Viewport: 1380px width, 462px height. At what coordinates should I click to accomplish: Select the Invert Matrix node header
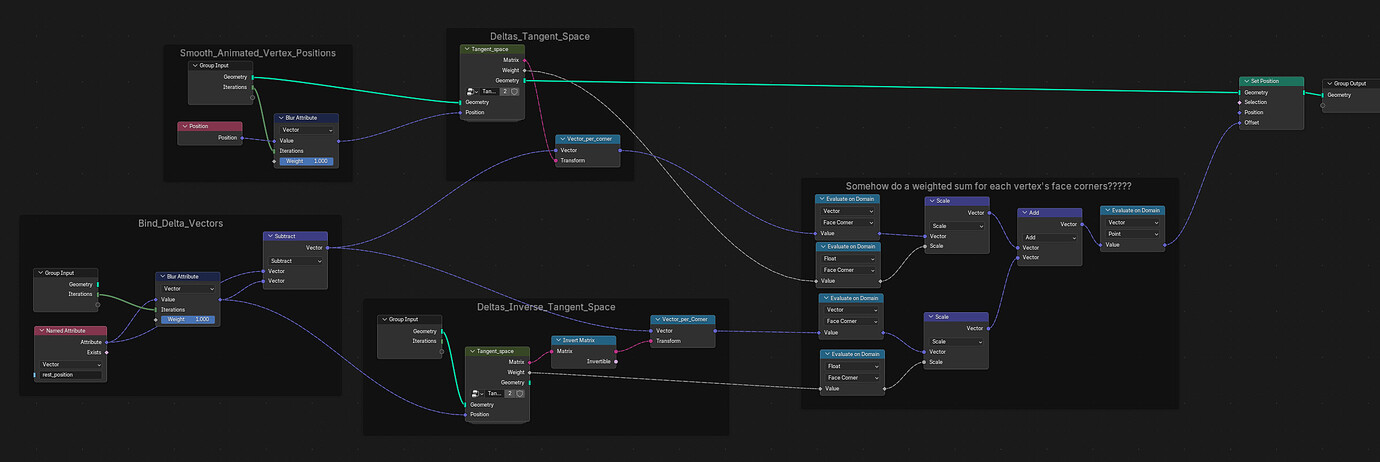pos(583,340)
